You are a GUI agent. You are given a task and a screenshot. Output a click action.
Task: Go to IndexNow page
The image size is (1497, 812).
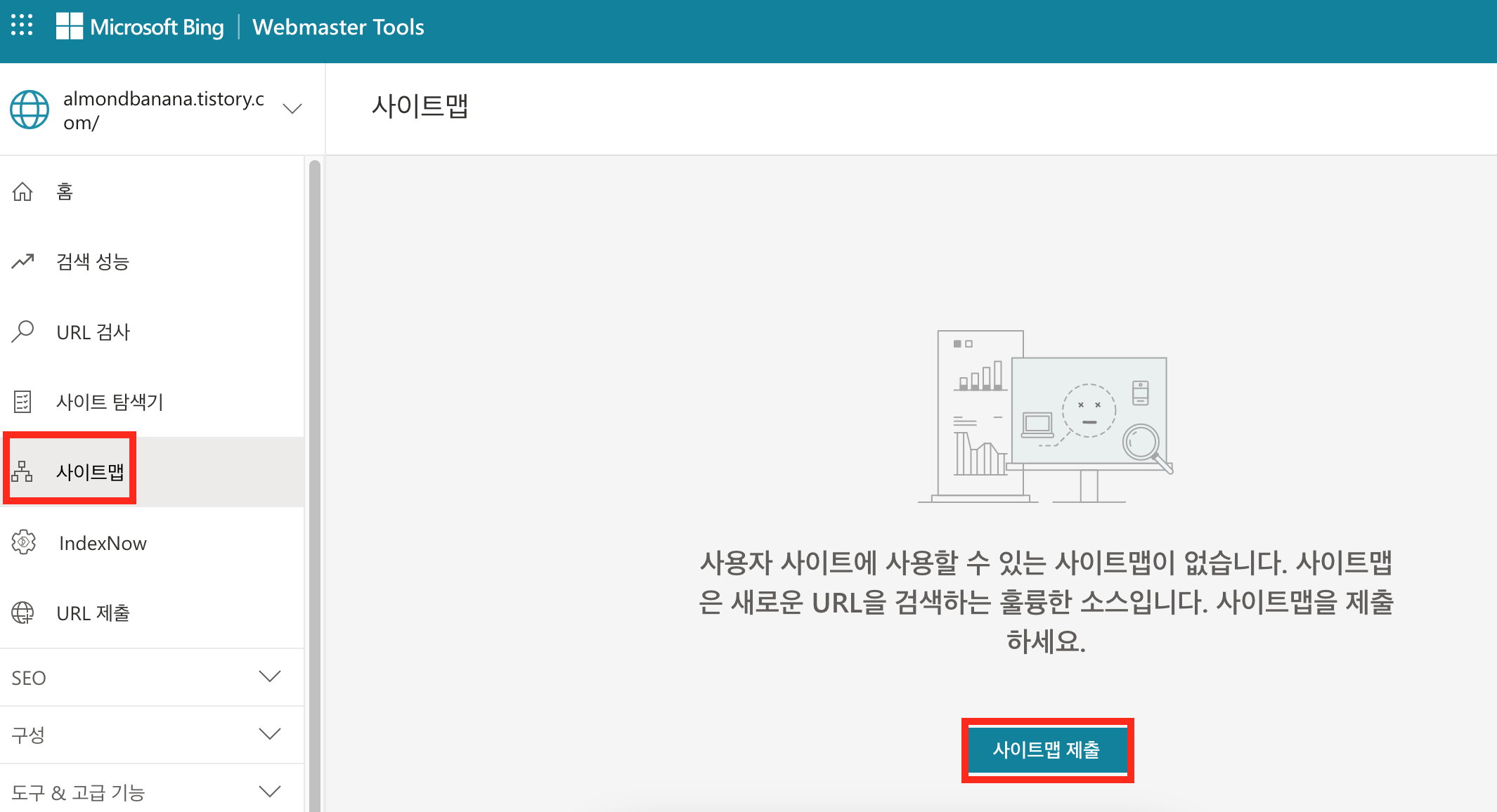click(x=103, y=543)
